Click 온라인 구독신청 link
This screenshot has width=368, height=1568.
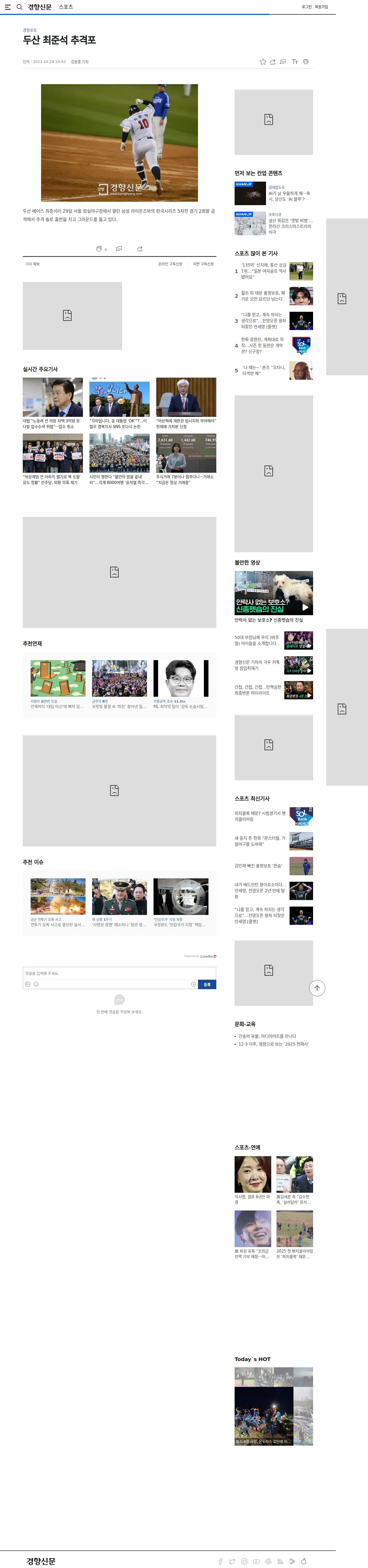(170, 264)
